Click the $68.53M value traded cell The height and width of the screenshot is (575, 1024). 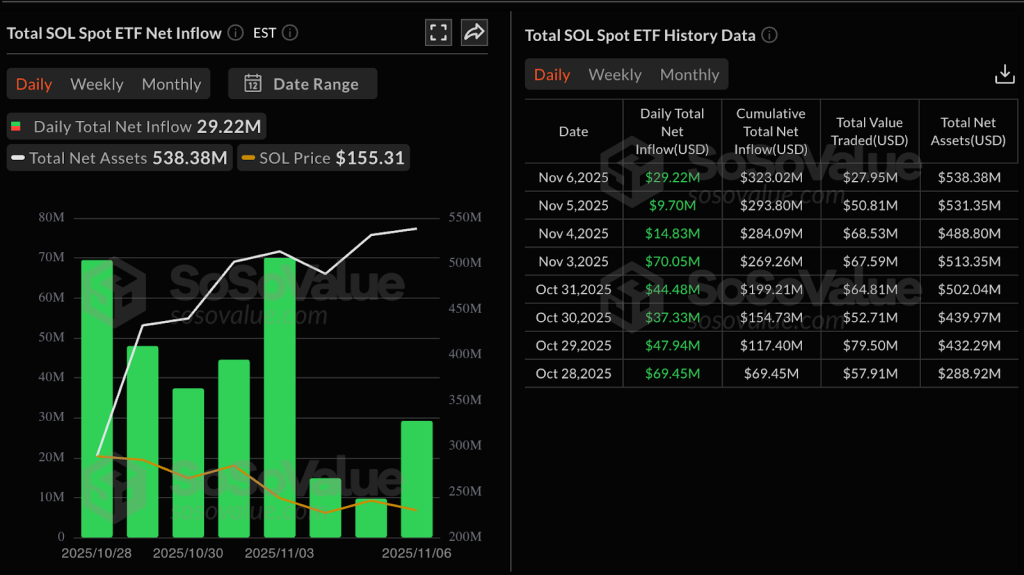(x=870, y=233)
